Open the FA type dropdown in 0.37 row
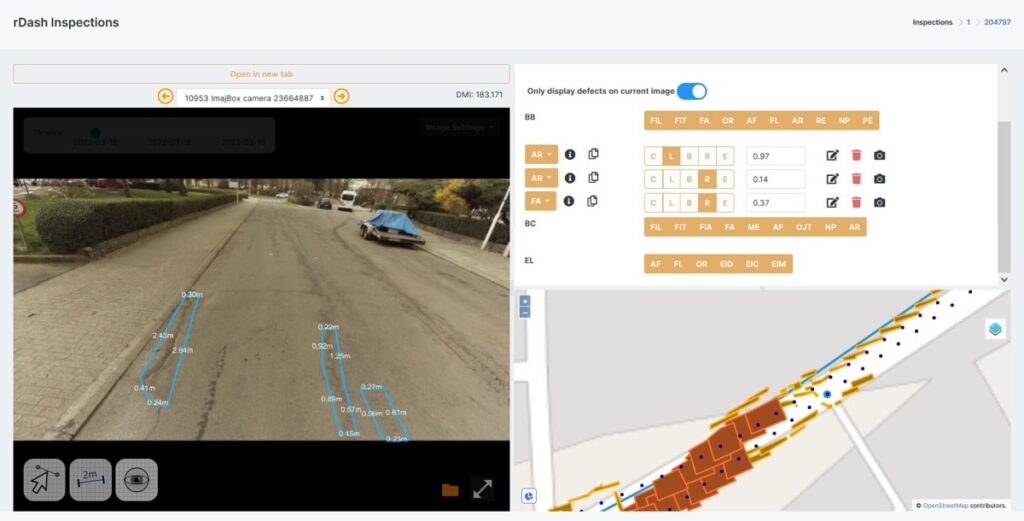1024x521 pixels. 541,201
